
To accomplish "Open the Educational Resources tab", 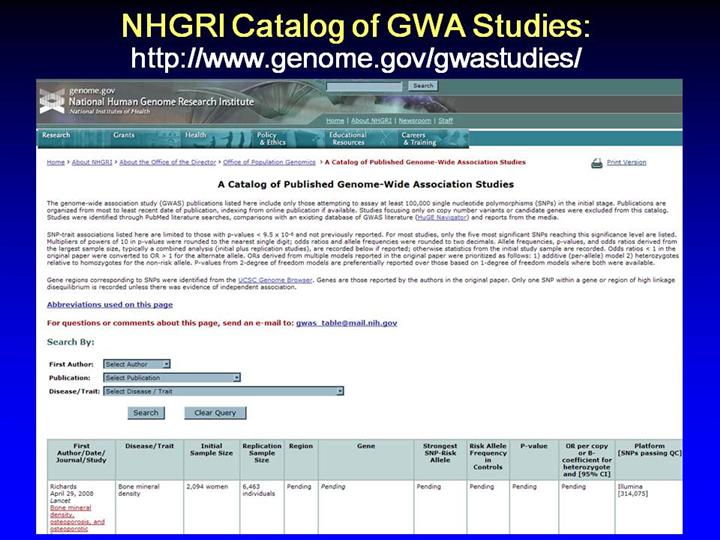I will [348, 138].
